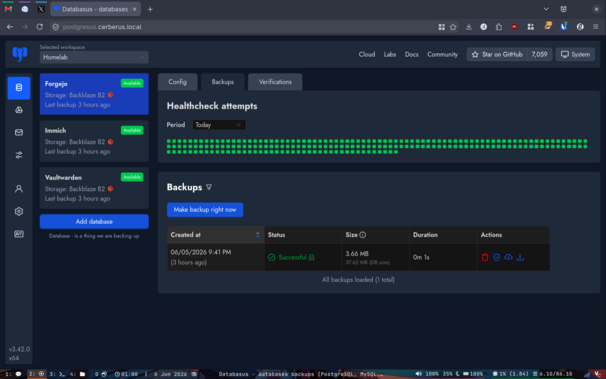This screenshot has width=606, height=379.
Task: Click the Size column info icon
Action: [x=363, y=235]
